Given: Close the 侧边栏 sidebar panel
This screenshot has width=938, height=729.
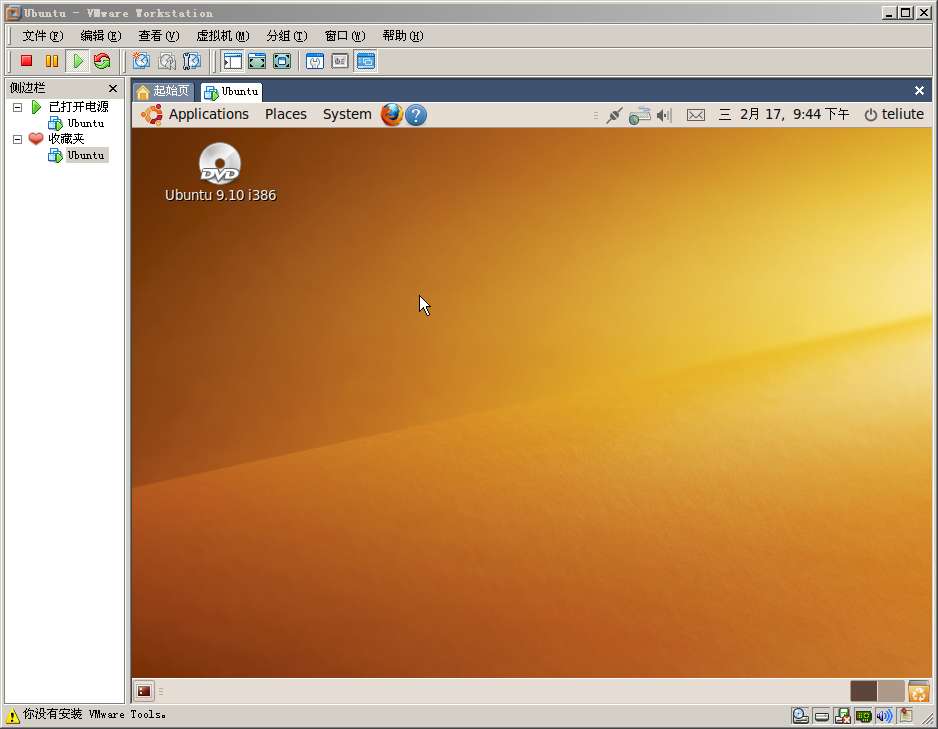Looking at the screenshot, I should coord(113,89).
